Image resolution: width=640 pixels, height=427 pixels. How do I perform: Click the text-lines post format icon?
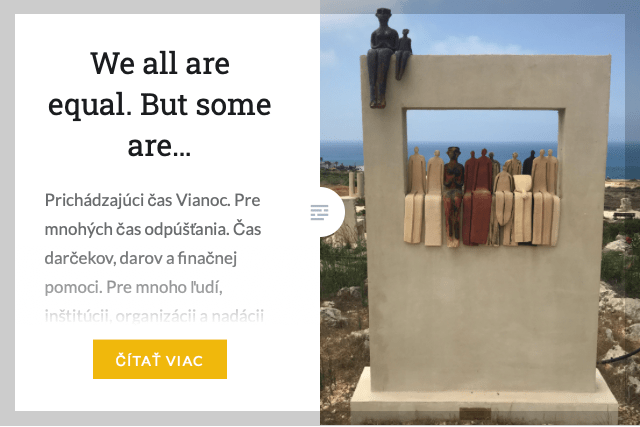(x=319, y=212)
